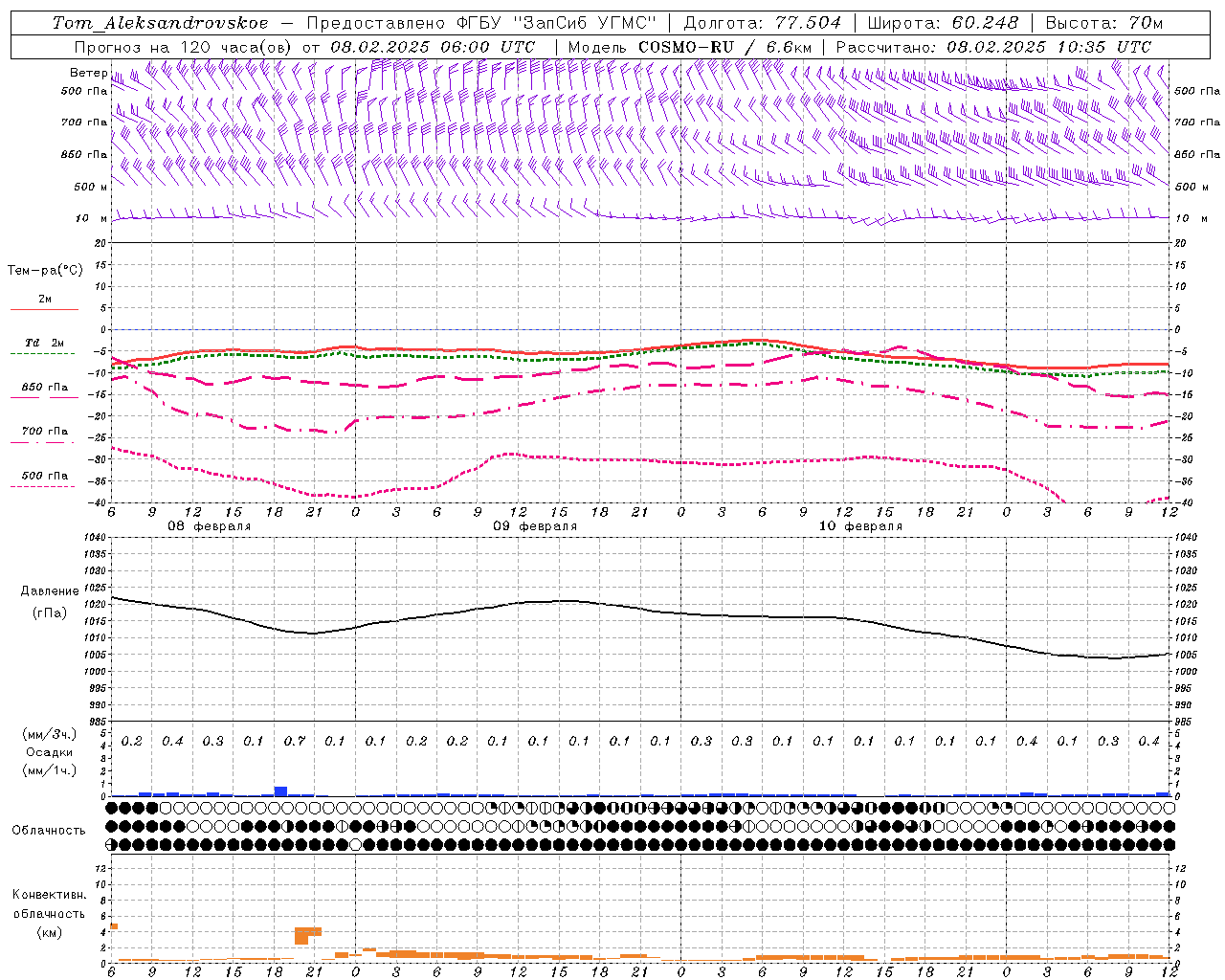1225x980 pixels.
Task: Click the 'Тем-ра(°C)' temperature section label
Action: 45,271
